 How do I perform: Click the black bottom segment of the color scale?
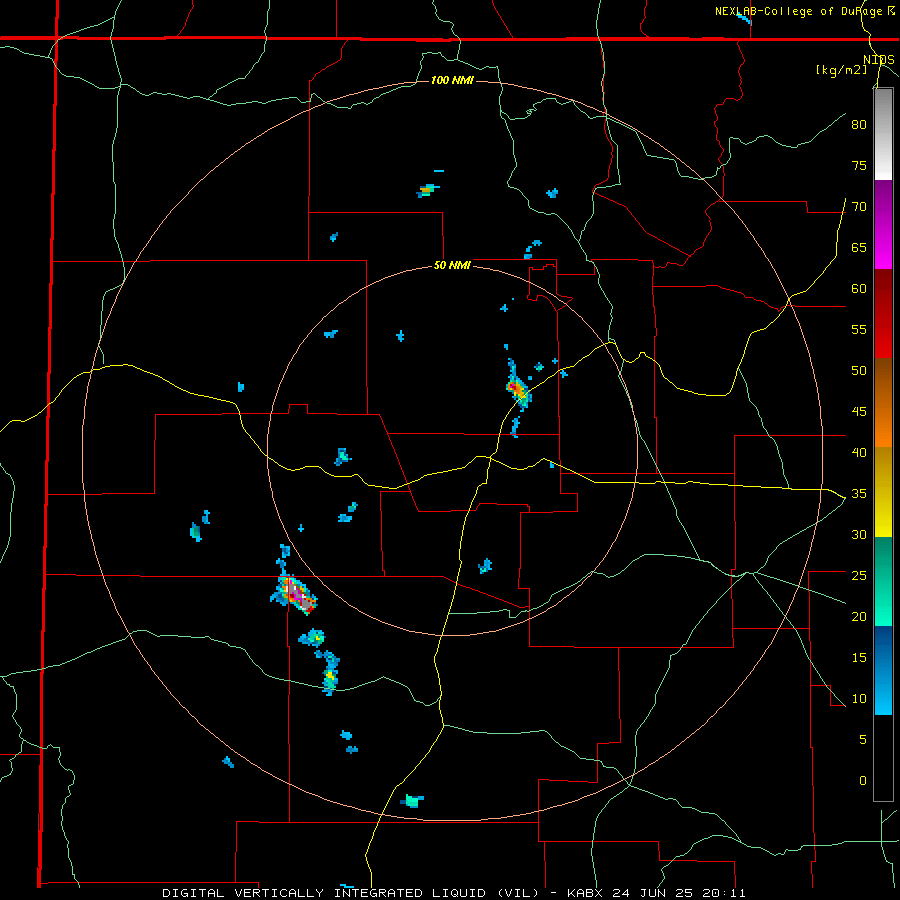883,758
